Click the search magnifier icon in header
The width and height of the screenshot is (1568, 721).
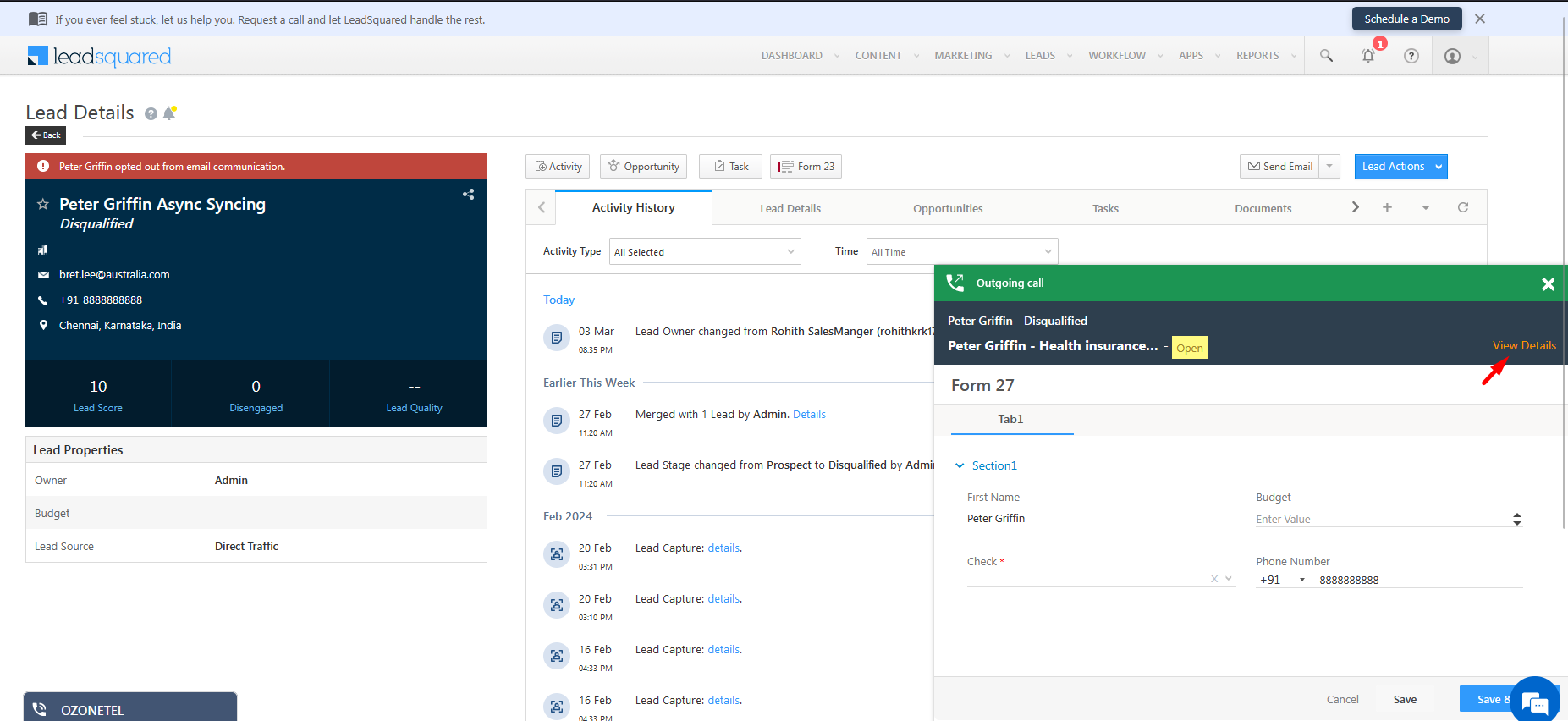pyautogui.click(x=1326, y=56)
